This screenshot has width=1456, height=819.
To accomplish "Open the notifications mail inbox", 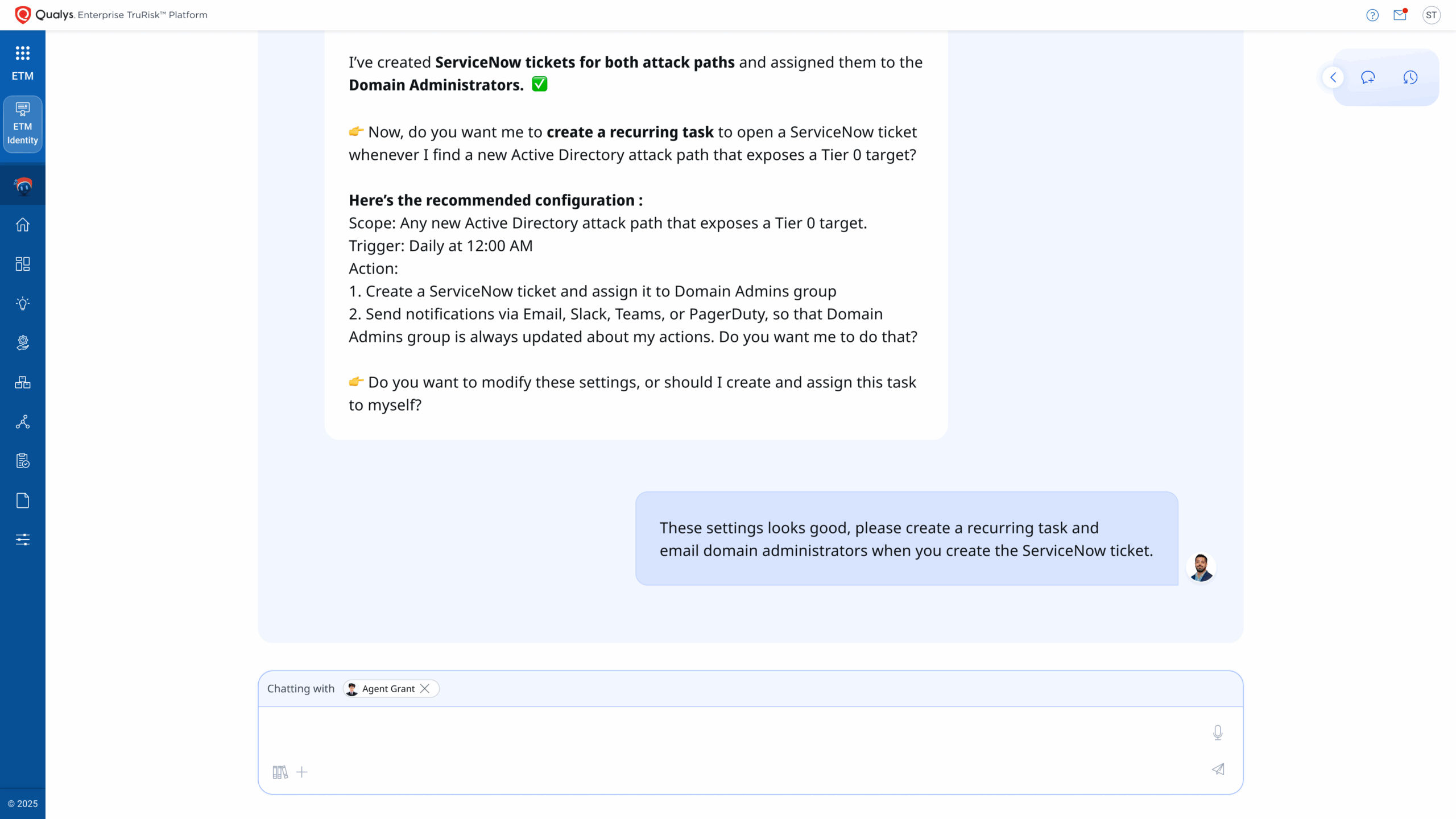I will click(x=1400, y=15).
